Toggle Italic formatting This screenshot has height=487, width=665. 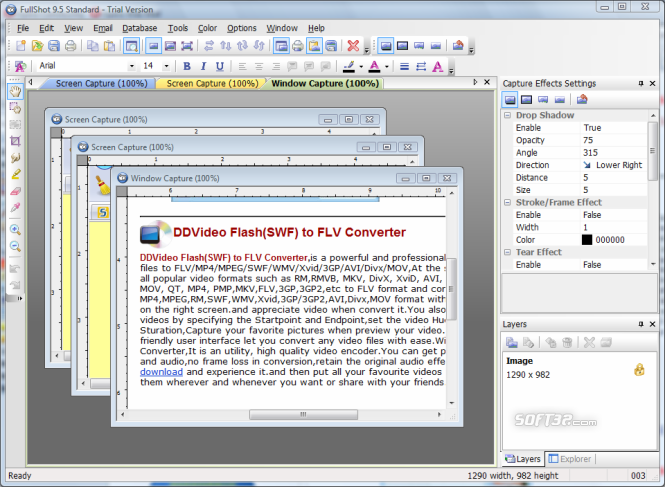pos(203,66)
